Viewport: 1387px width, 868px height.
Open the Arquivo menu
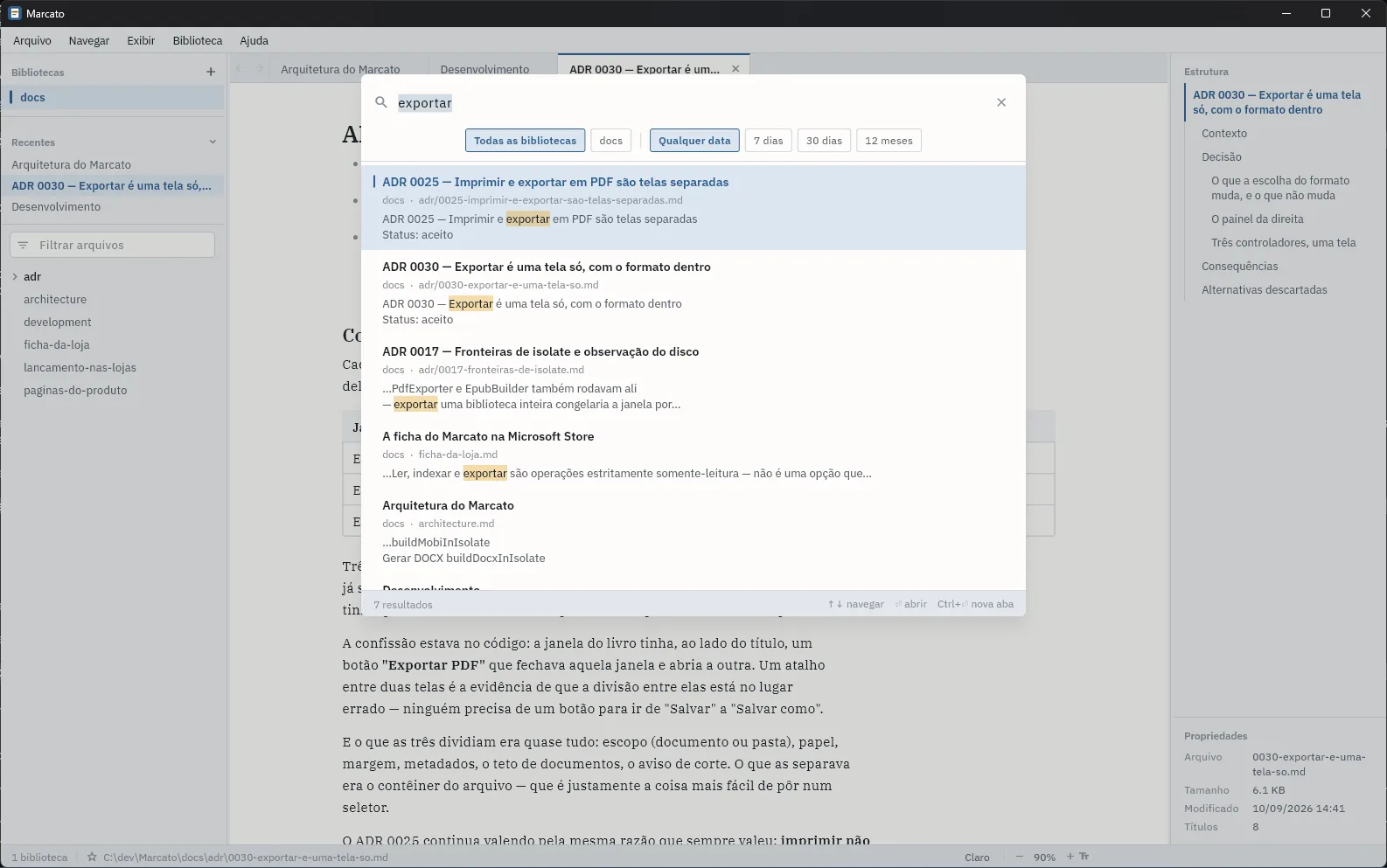click(x=32, y=40)
